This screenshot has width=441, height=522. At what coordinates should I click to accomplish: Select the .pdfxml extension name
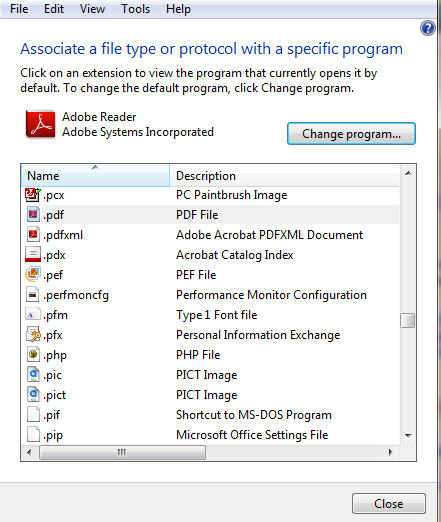pos(63,235)
